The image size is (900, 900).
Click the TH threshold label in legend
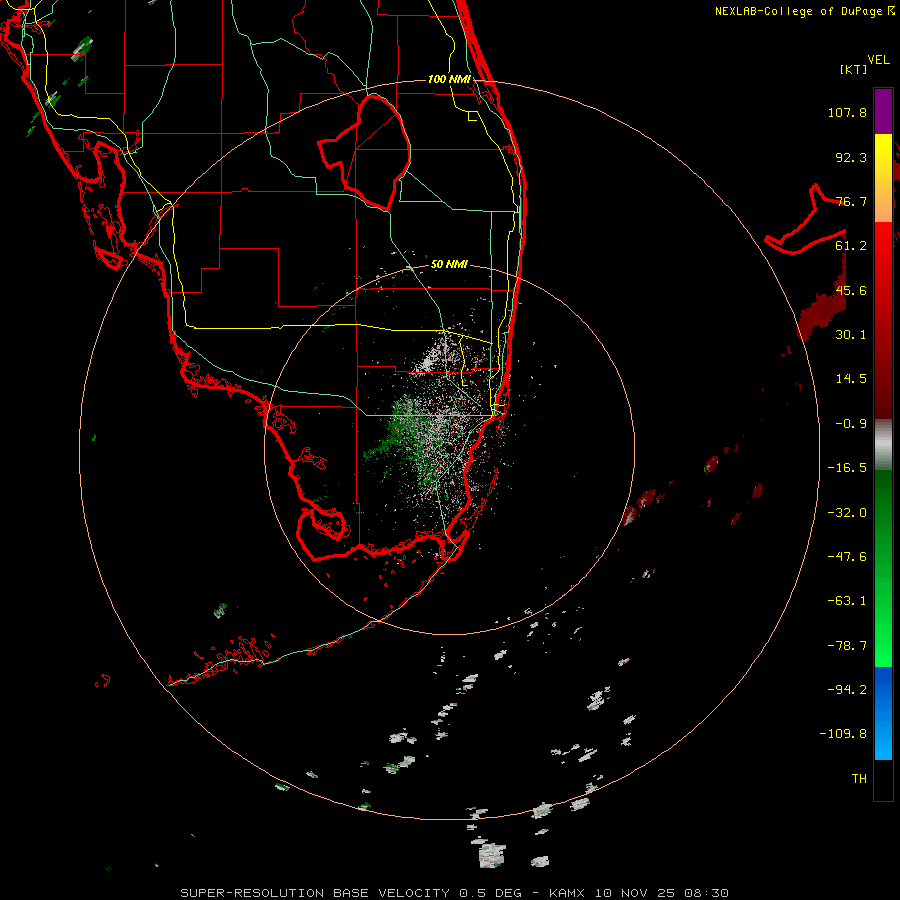tap(859, 779)
